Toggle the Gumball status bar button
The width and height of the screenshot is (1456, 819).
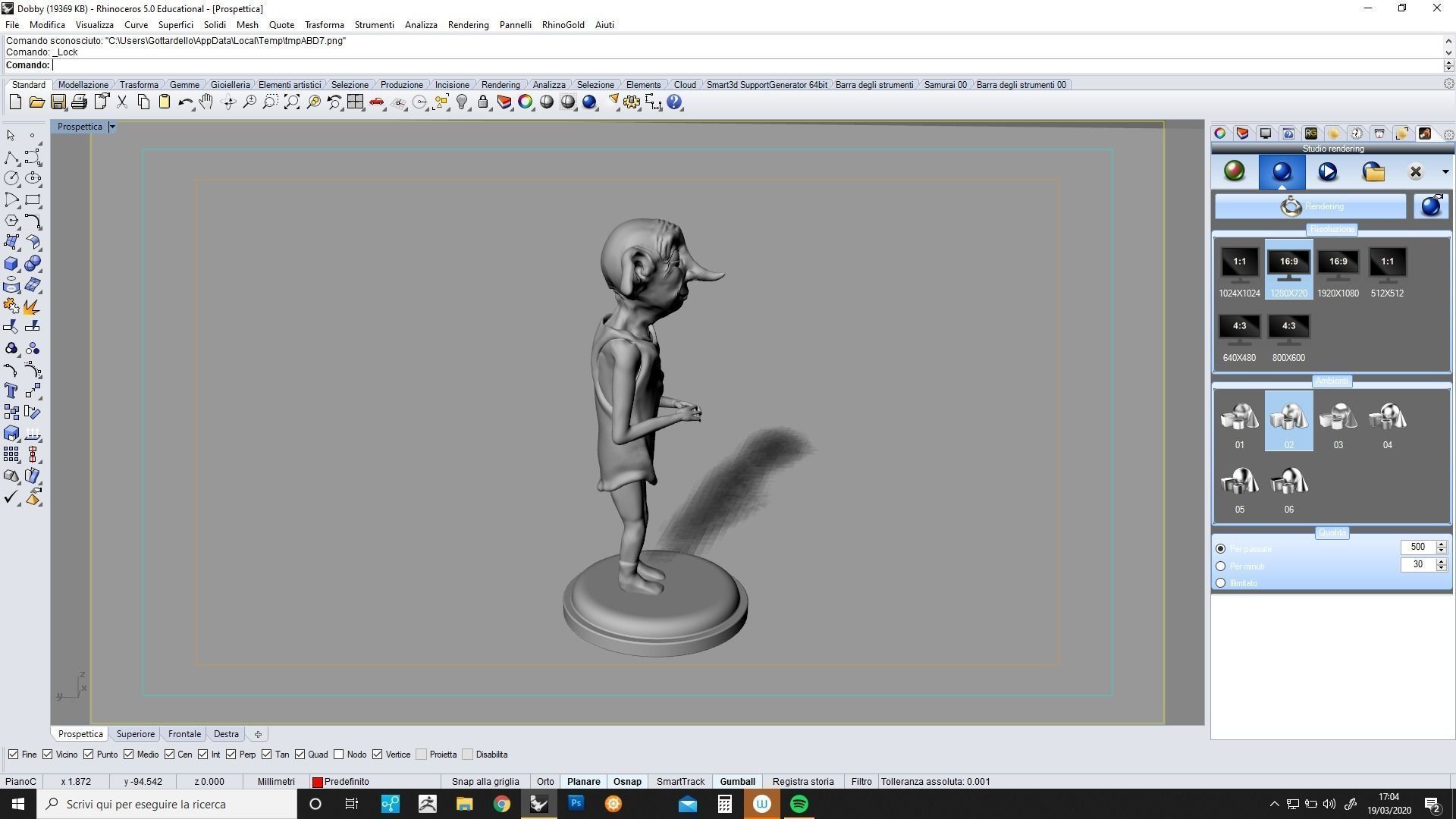(x=737, y=782)
